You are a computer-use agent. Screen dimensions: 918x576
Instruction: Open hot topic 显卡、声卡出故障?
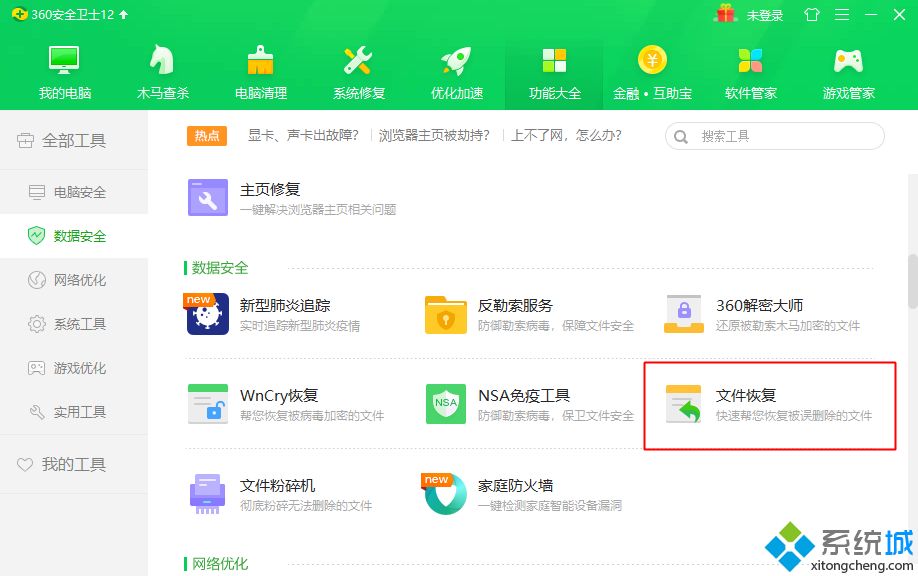303,136
